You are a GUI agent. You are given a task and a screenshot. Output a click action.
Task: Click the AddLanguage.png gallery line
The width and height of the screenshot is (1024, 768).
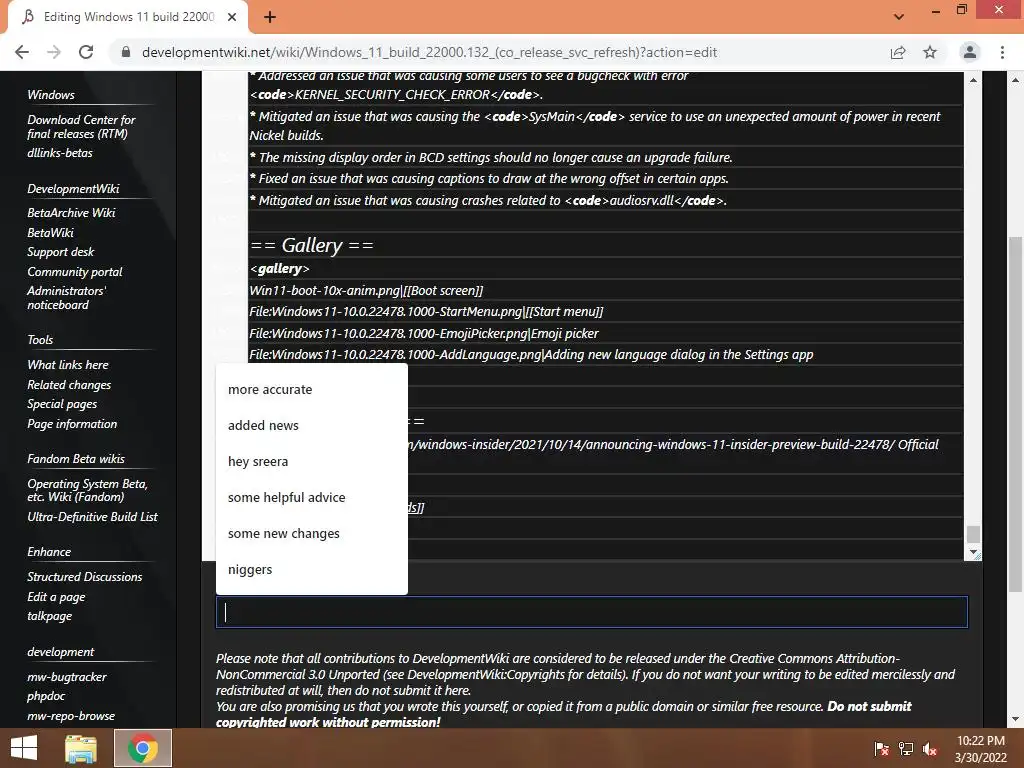coord(531,355)
